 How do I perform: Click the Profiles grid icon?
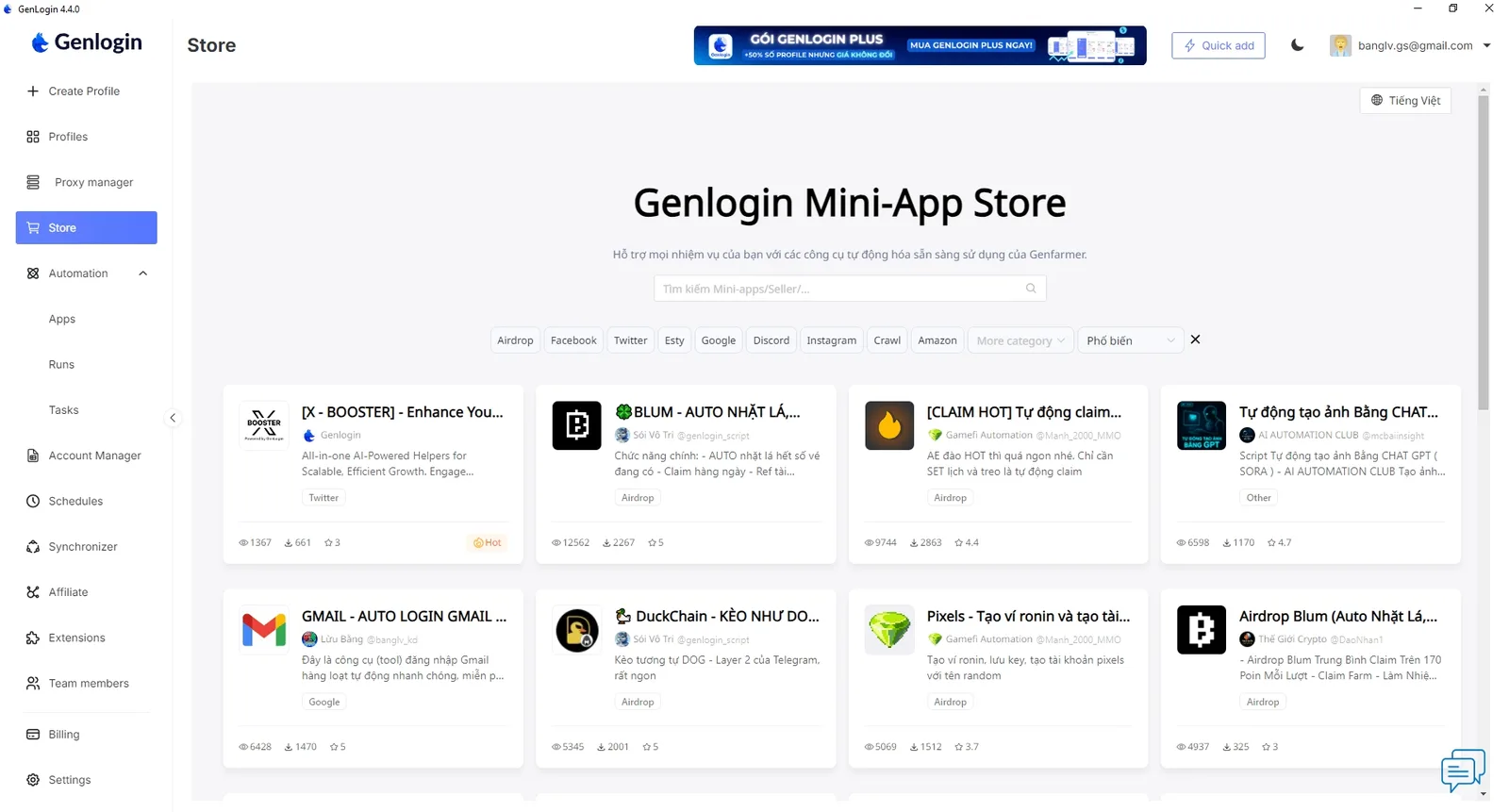click(33, 137)
